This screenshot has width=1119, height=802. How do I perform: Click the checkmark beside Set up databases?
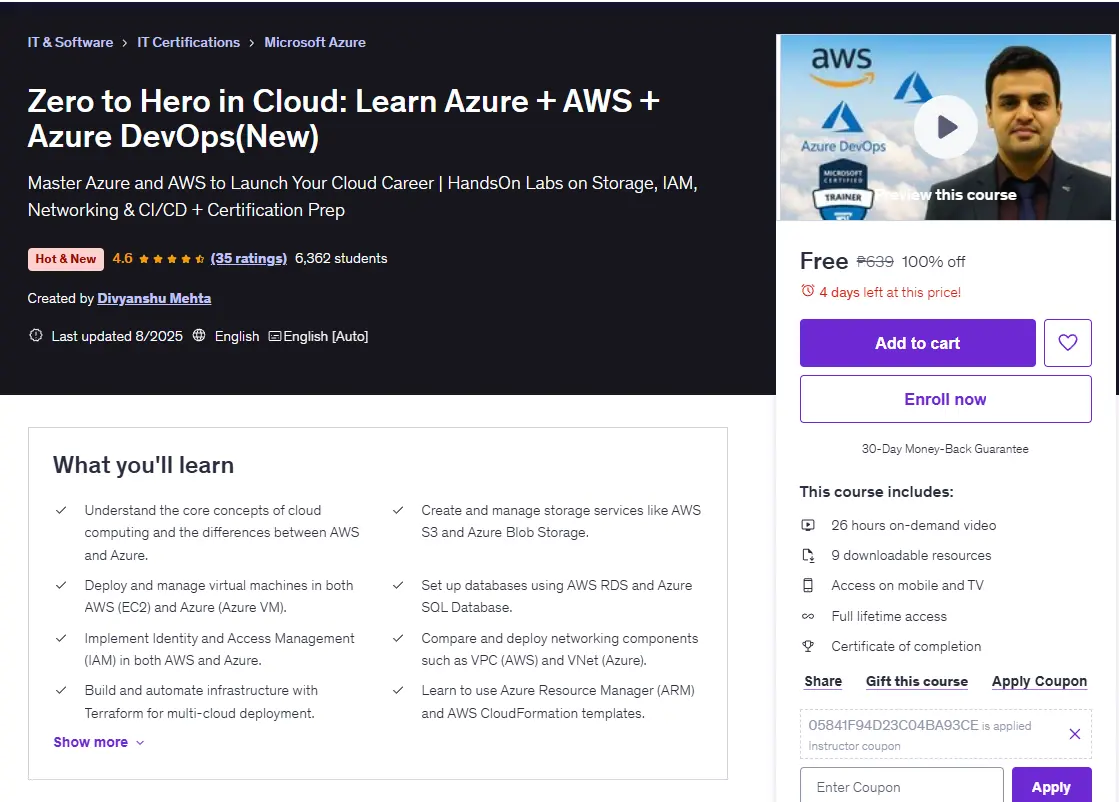(x=398, y=585)
